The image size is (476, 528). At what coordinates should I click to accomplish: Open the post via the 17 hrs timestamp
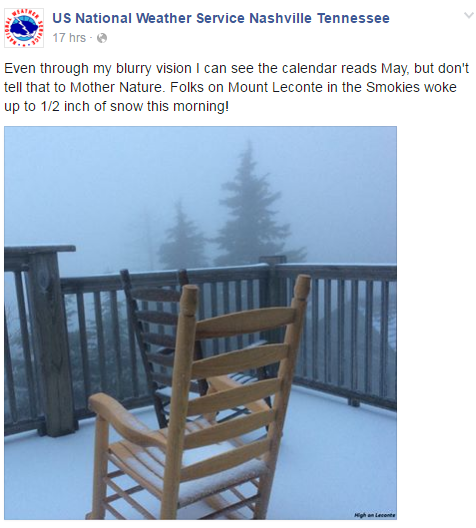tap(69, 38)
